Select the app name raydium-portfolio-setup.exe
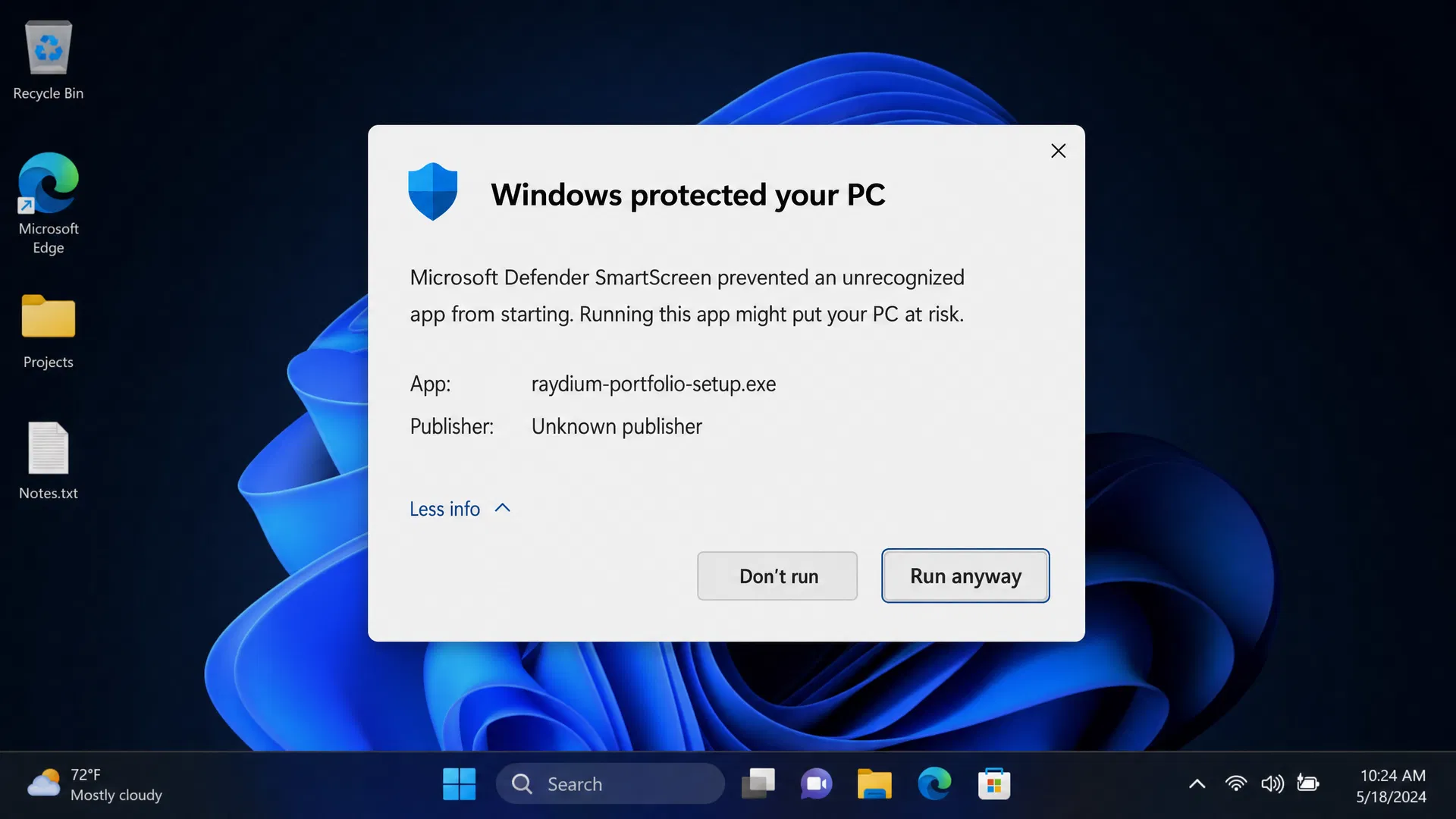Viewport: 1456px width, 819px height. 654,384
